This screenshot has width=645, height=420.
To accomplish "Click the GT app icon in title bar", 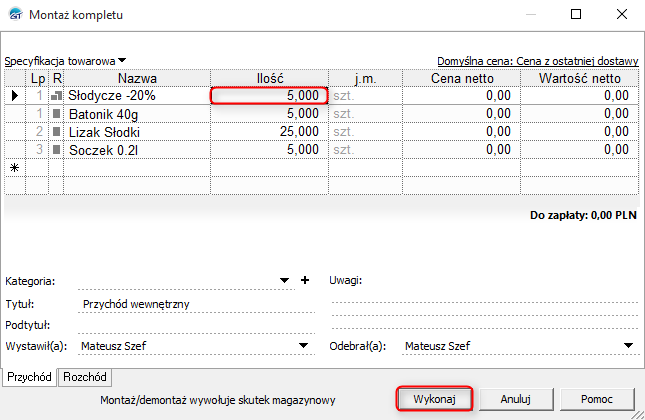I will [x=15, y=14].
